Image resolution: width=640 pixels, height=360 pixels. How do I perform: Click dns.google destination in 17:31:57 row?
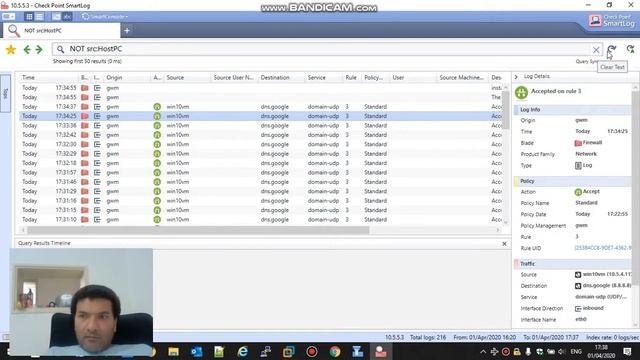coord(275,172)
